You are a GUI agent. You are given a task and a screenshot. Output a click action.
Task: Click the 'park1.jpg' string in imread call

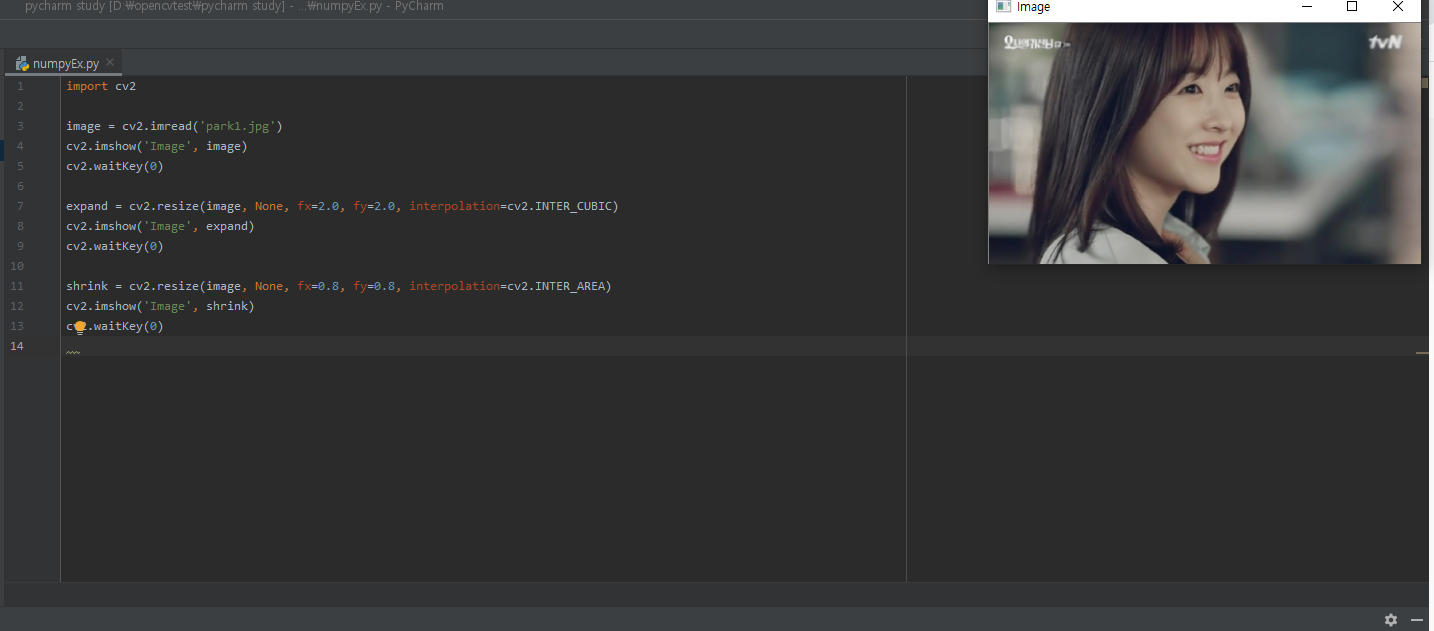point(241,126)
